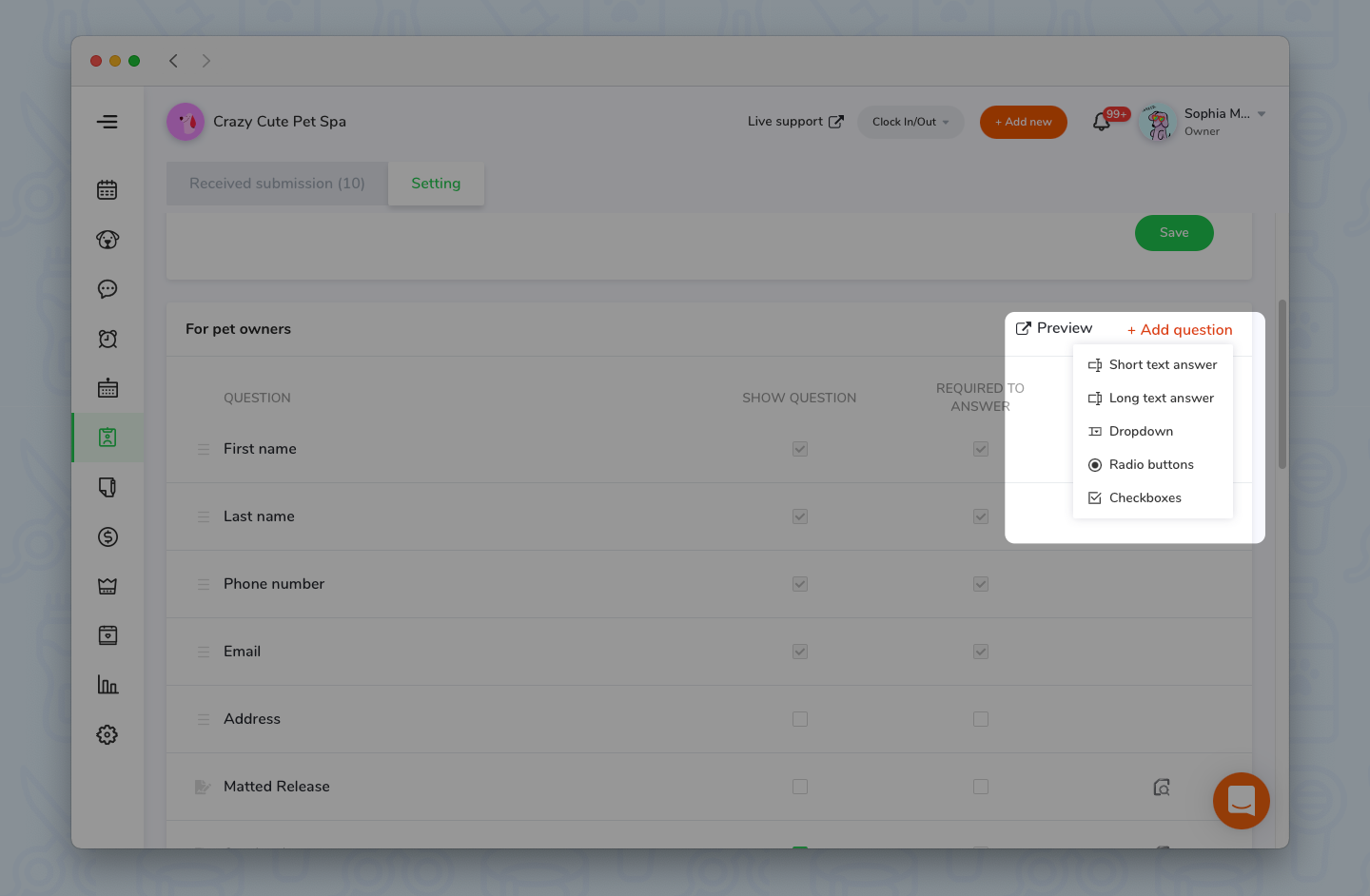Click Sophia's profile avatar
The width and height of the screenshot is (1370, 896).
pos(1158,122)
